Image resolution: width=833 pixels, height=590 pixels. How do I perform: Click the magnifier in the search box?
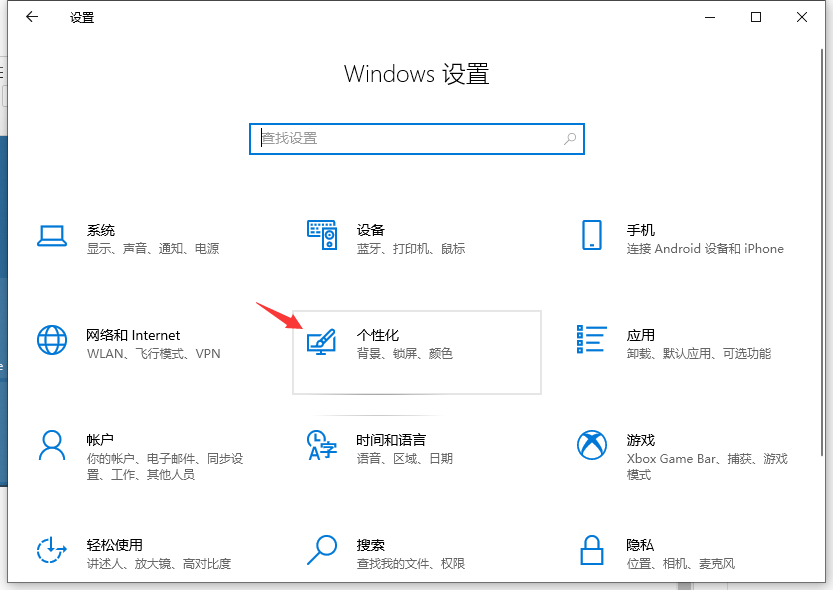(x=568, y=138)
